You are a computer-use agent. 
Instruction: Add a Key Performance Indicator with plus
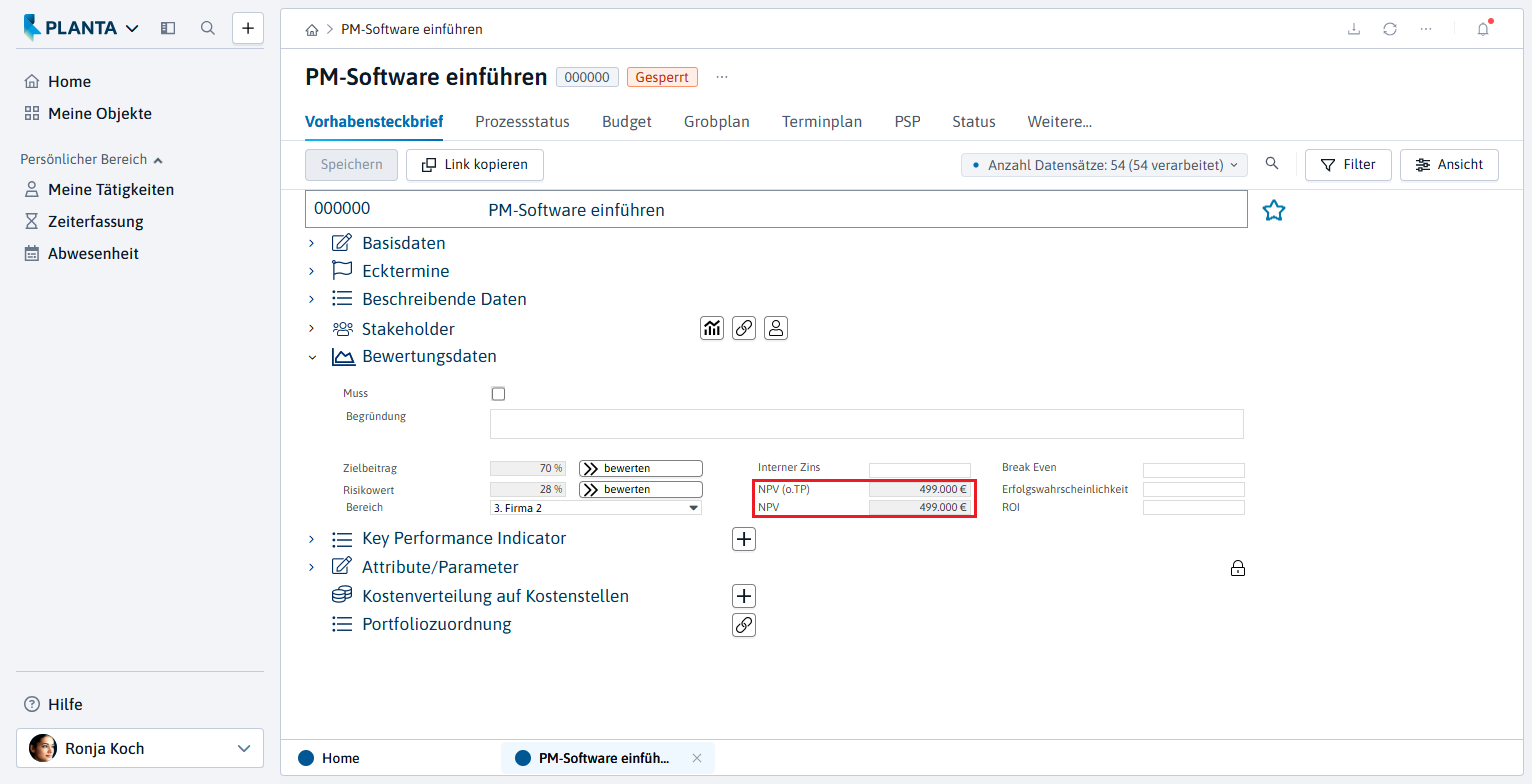click(x=744, y=539)
